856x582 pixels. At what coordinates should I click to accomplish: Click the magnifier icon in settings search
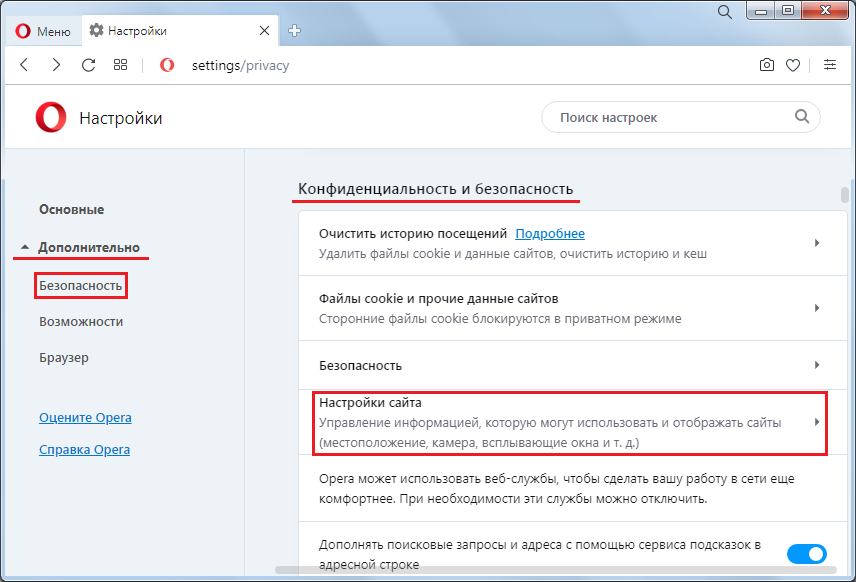tap(801, 116)
